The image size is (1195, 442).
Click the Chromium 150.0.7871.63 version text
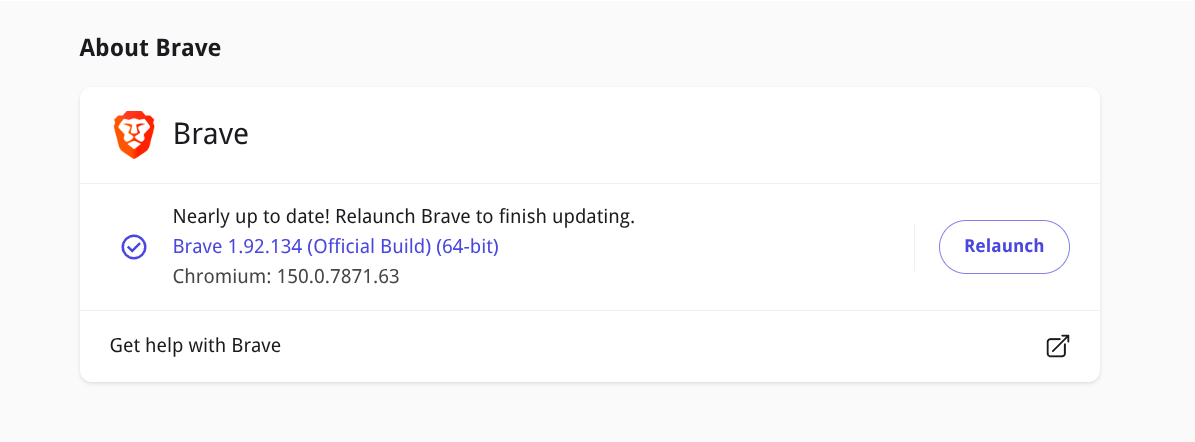(287, 277)
